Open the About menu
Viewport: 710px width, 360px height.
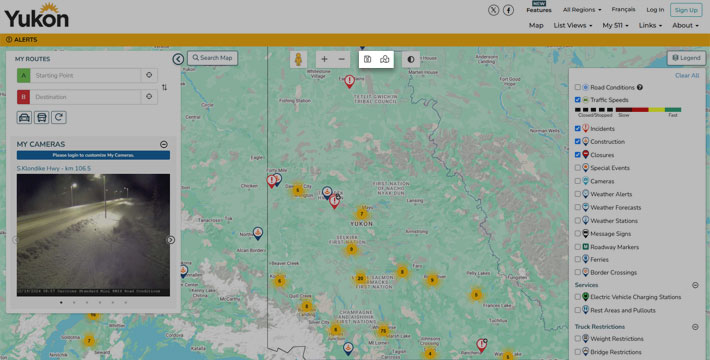click(685, 25)
